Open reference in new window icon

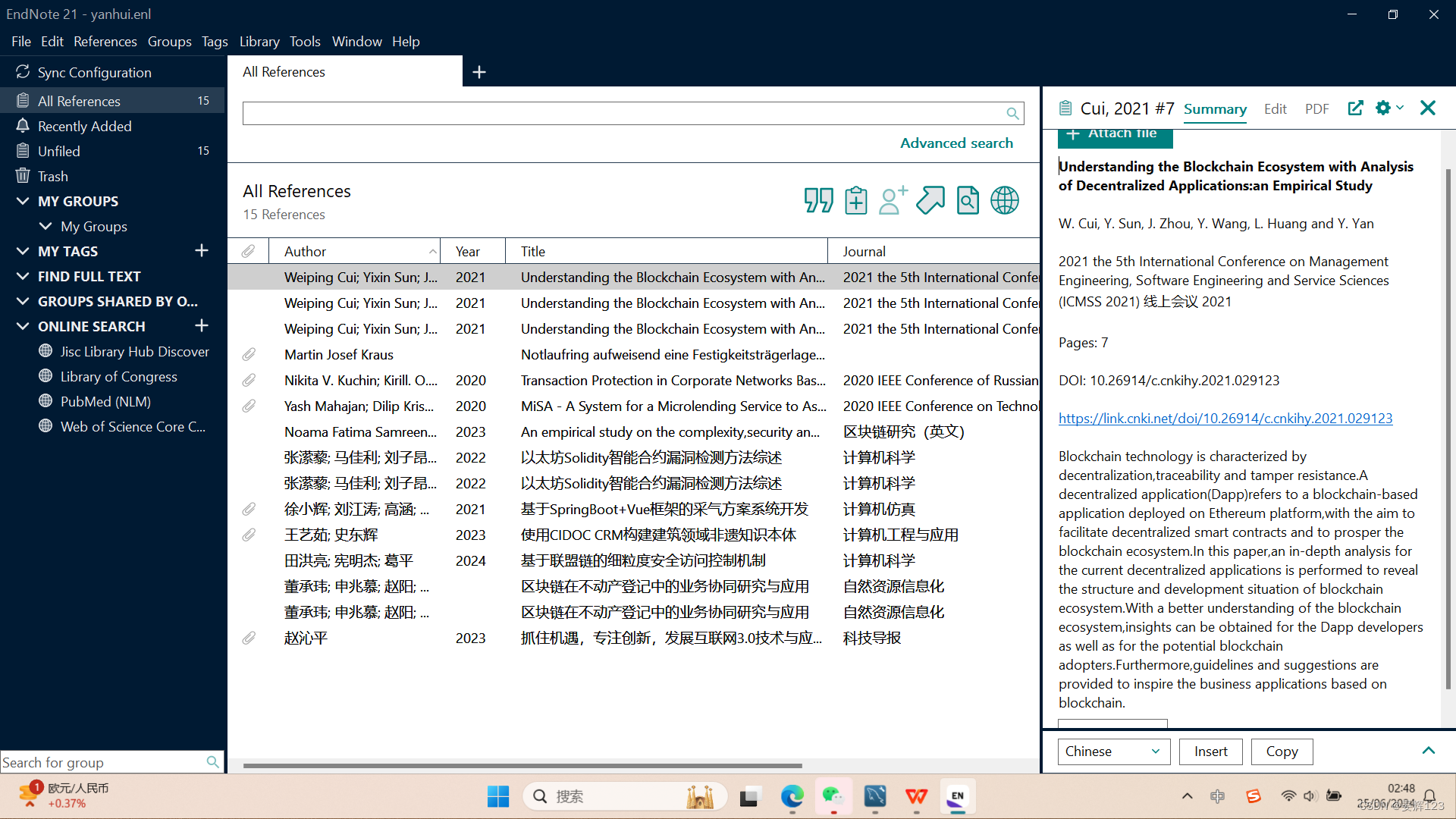[1355, 108]
